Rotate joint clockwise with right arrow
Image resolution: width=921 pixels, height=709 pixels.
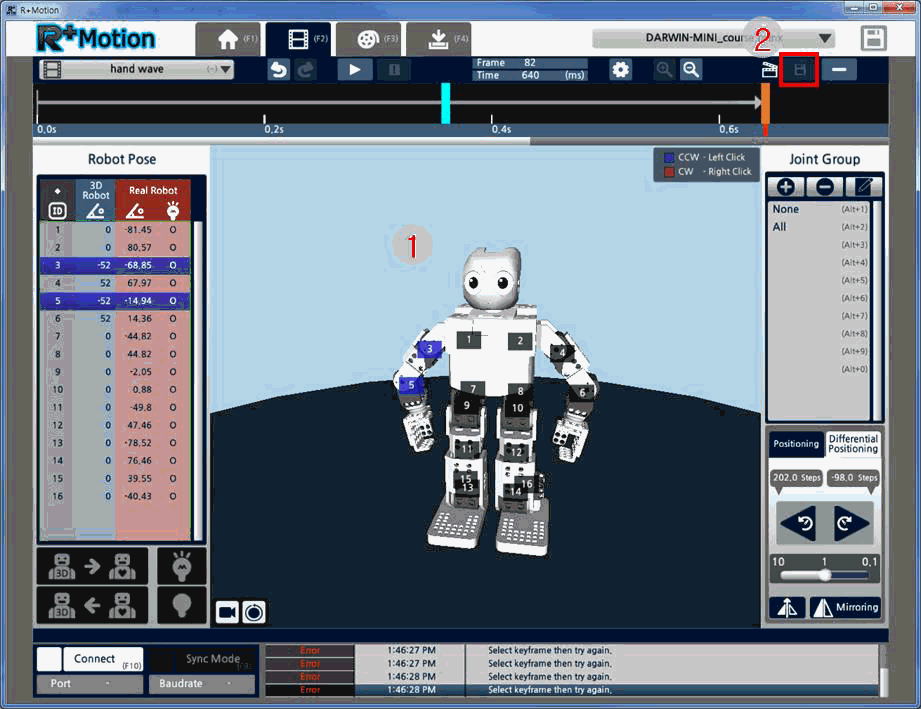851,522
